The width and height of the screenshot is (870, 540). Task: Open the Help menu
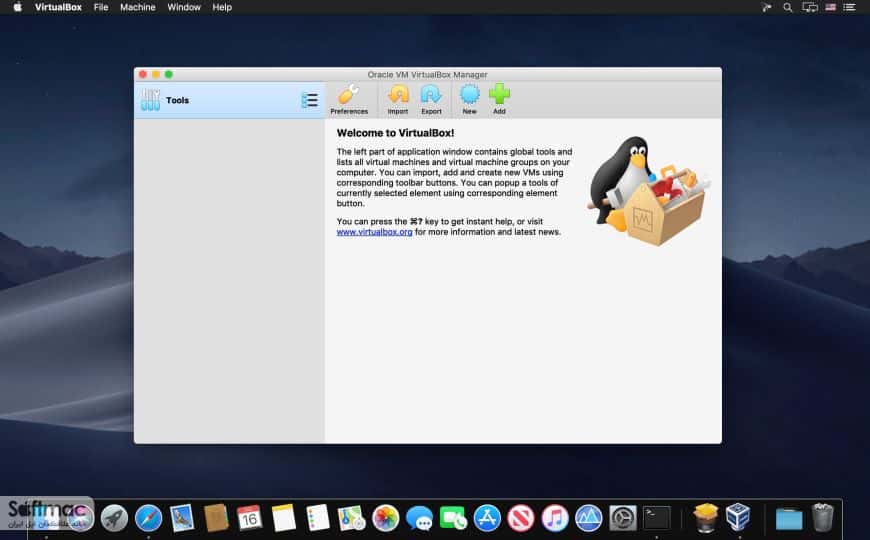coord(222,7)
